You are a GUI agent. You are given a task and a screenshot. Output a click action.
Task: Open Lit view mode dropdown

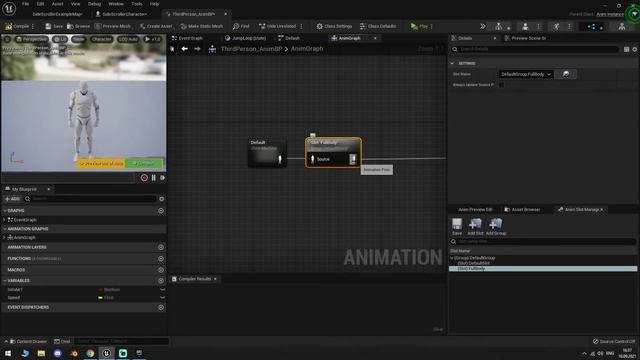click(x=60, y=39)
